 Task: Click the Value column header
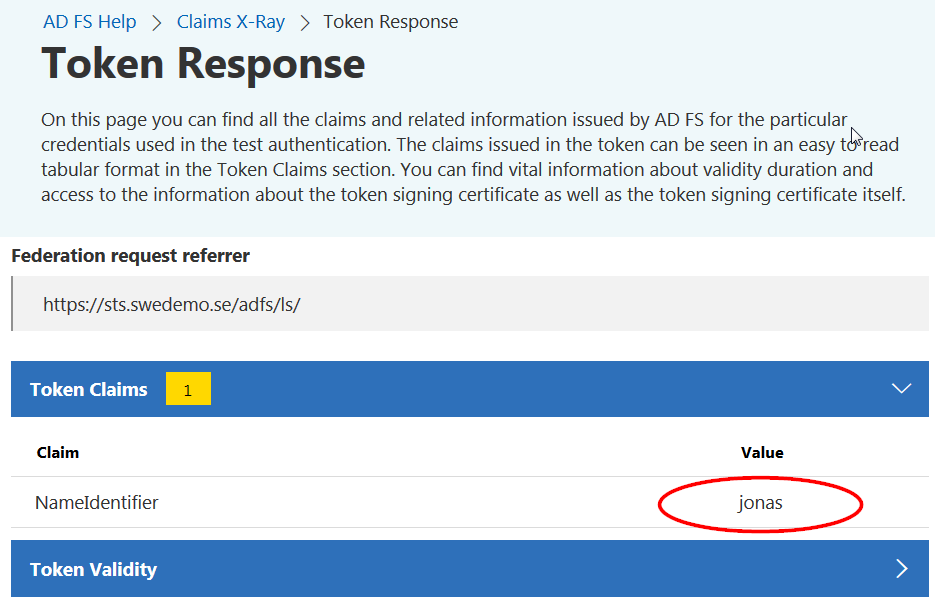point(762,452)
